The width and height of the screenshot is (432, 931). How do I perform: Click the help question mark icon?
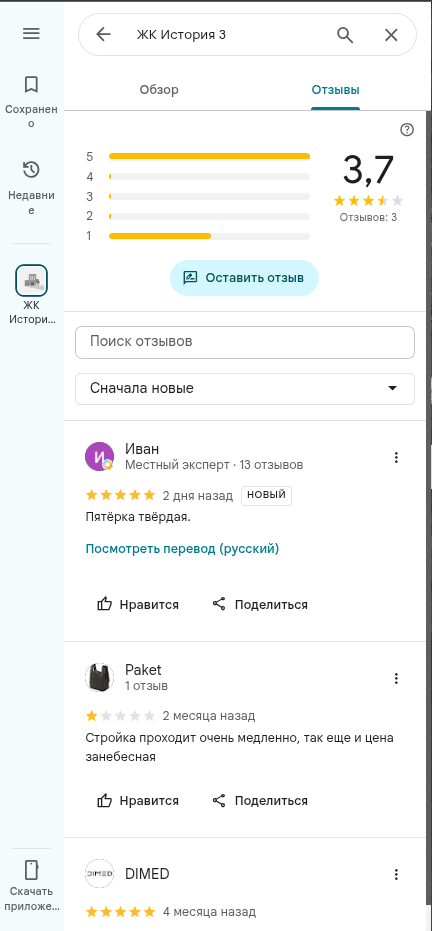point(407,130)
